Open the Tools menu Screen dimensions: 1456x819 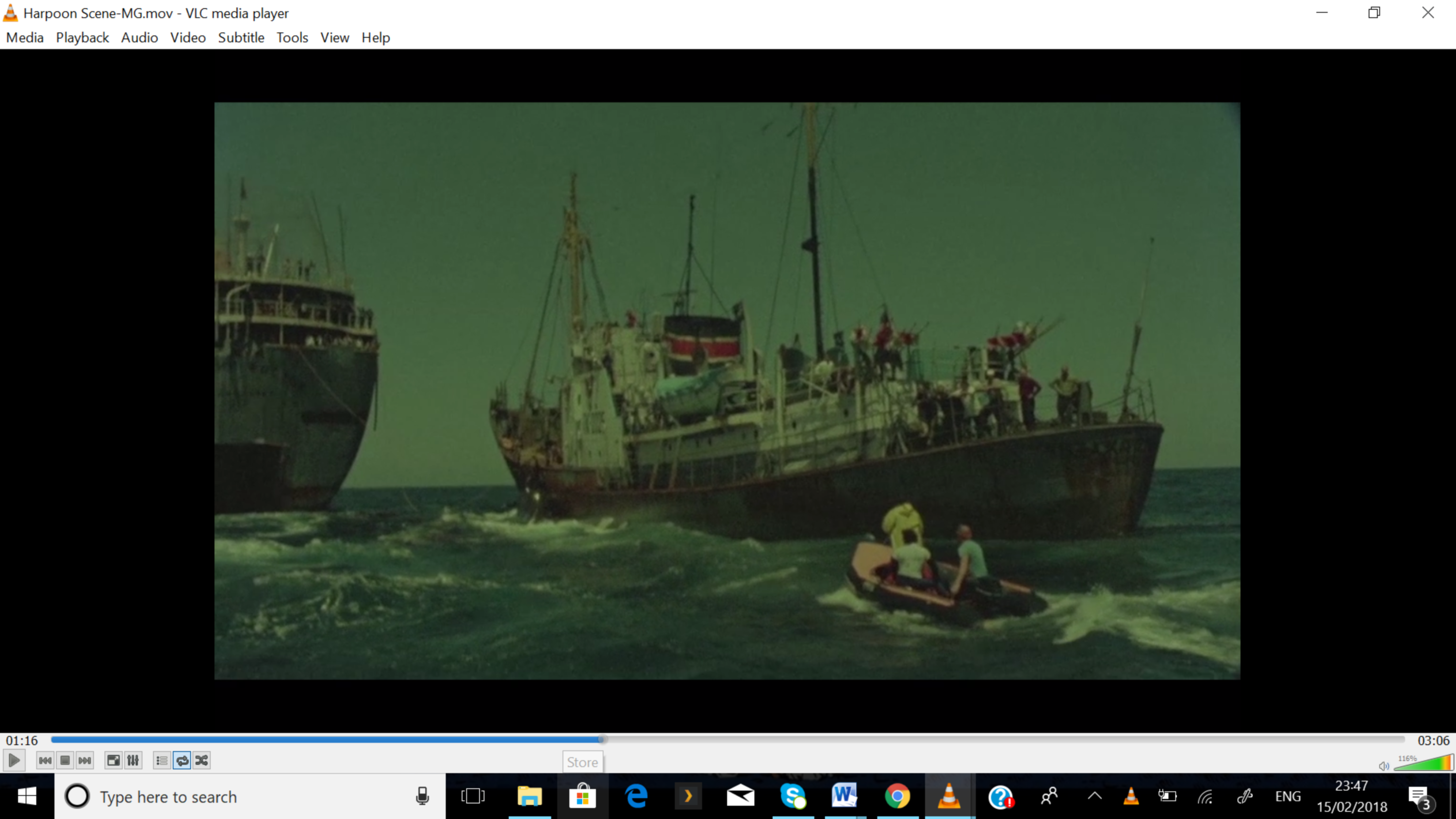292,37
